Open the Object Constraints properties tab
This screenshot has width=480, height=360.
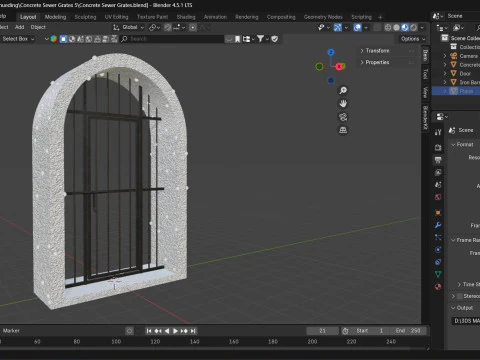pos(438,262)
